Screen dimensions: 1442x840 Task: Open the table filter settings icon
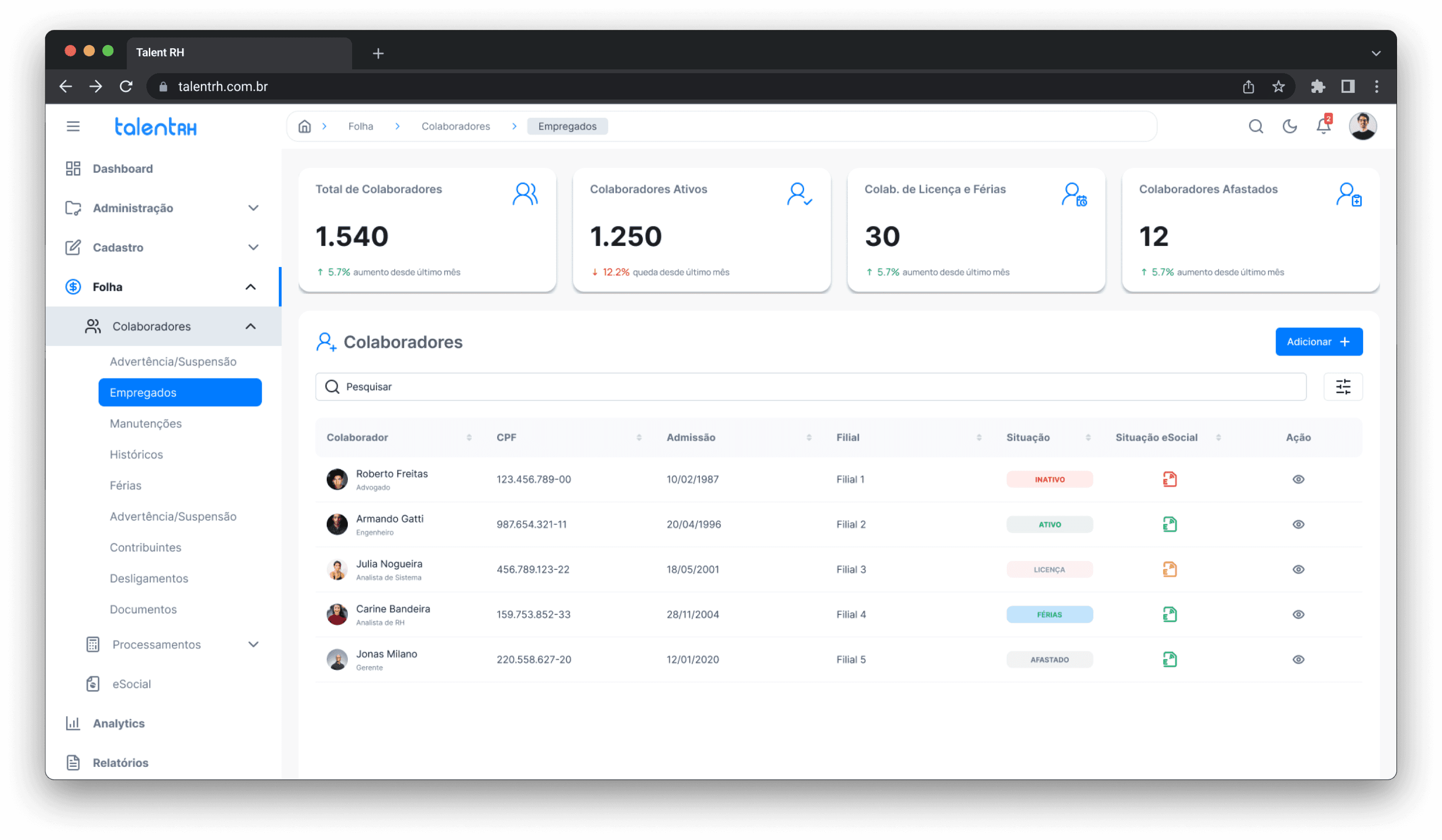[1342, 387]
